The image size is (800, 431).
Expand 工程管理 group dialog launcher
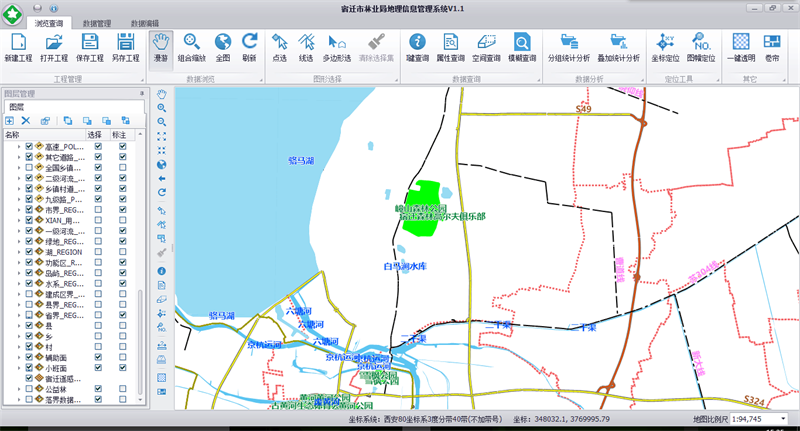point(142,80)
